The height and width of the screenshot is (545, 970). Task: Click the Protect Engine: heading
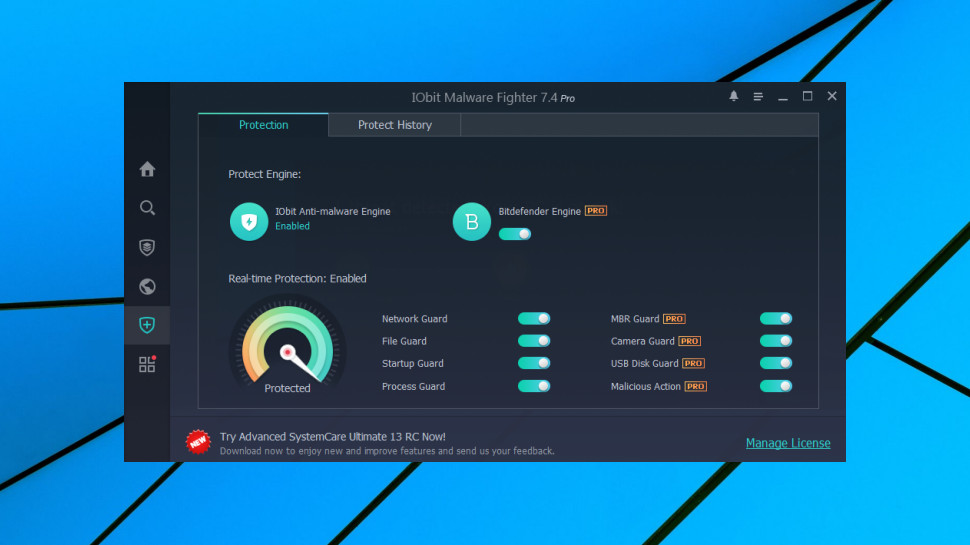click(x=265, y=174)
